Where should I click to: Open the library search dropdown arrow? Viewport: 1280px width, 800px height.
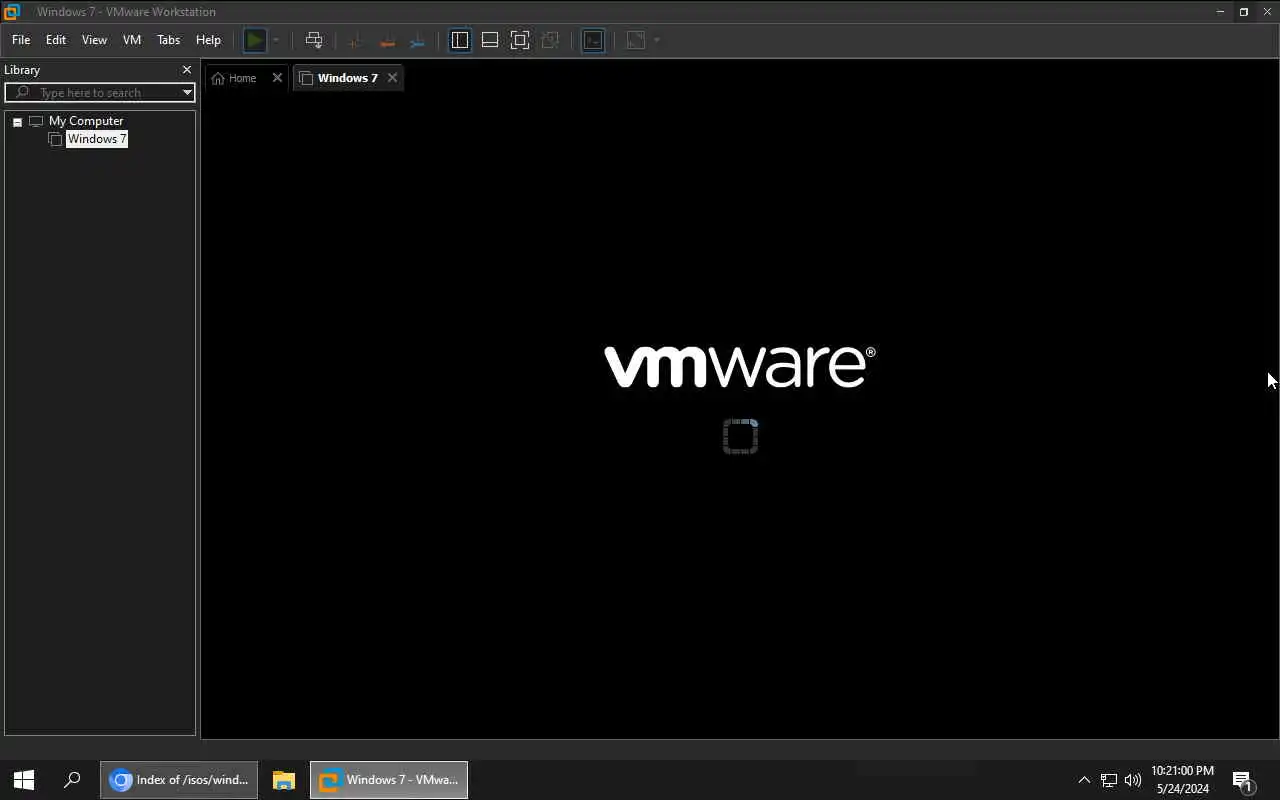click(187, 92)
